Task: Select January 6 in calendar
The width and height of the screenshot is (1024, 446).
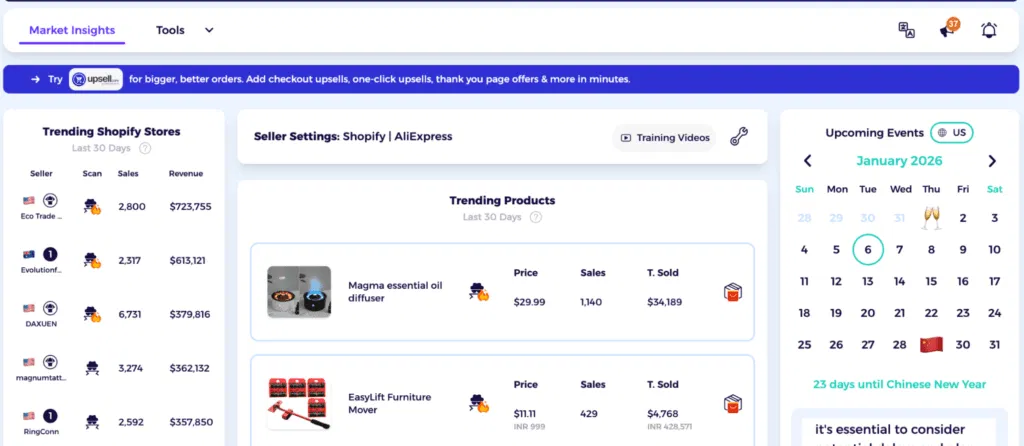Action: 868,249
